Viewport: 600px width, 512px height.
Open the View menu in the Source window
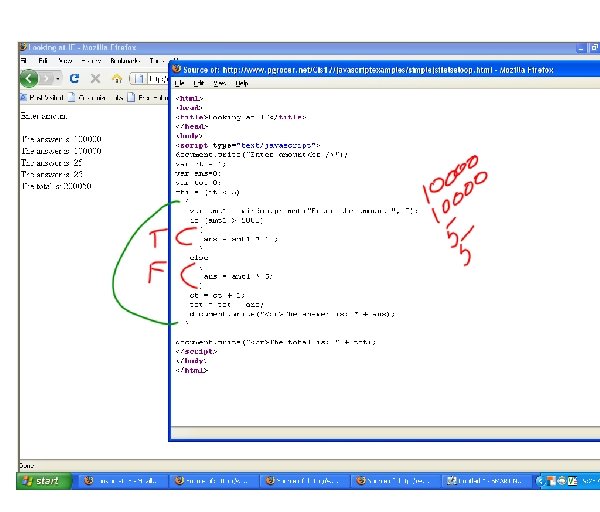coord(219,83)
